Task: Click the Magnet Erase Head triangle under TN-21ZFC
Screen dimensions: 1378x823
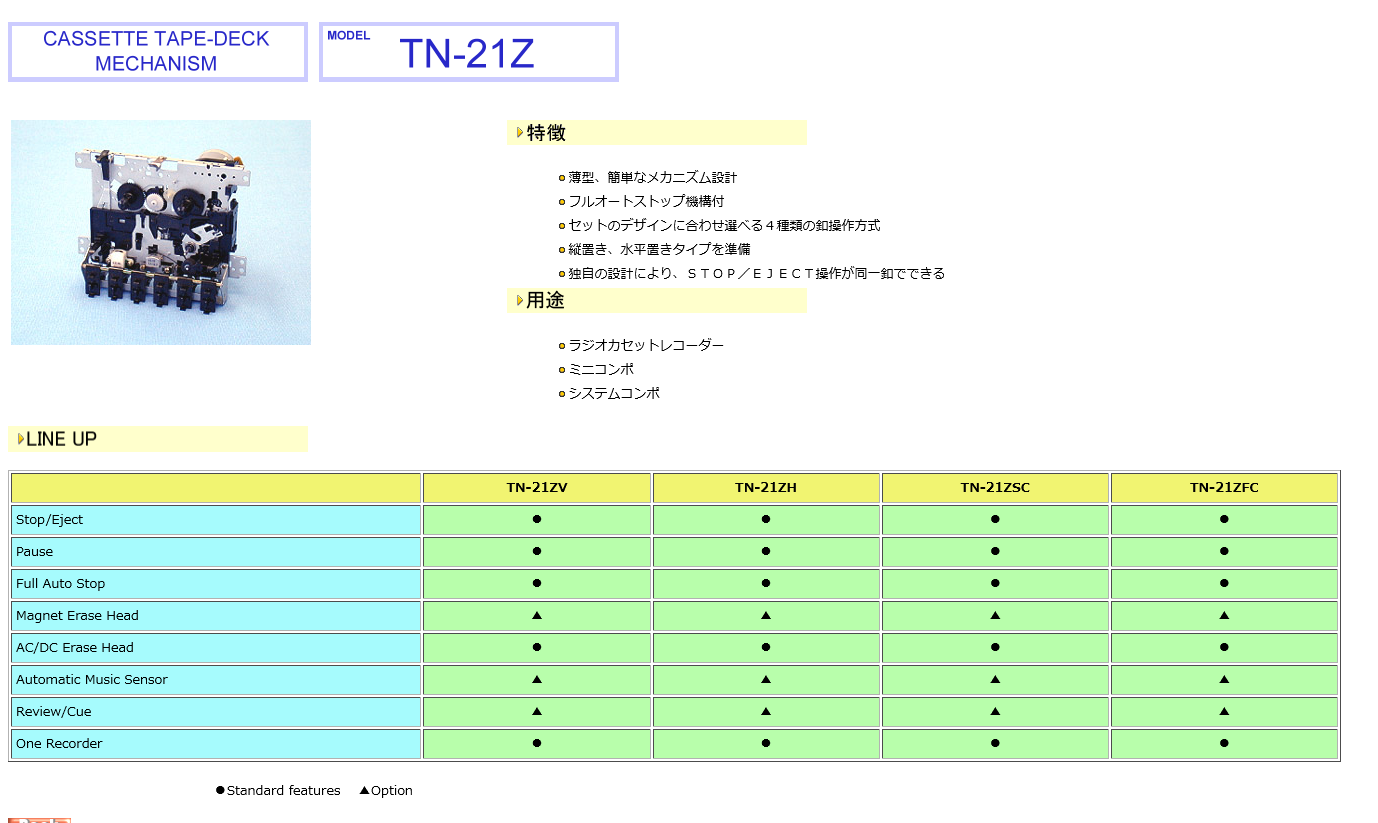Action: click(x=1224, y=616)
